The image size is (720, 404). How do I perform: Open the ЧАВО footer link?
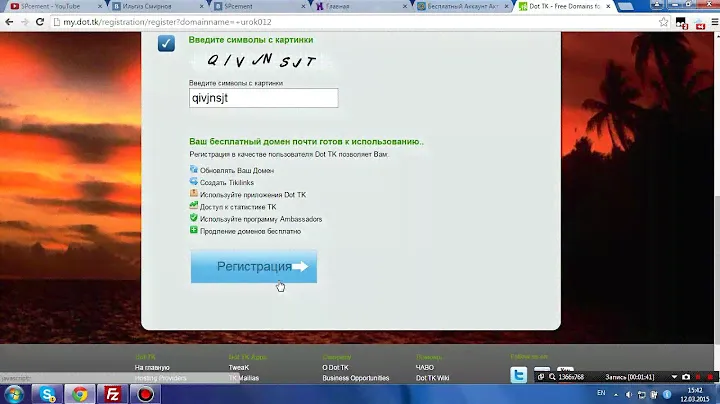pos(425,367)
